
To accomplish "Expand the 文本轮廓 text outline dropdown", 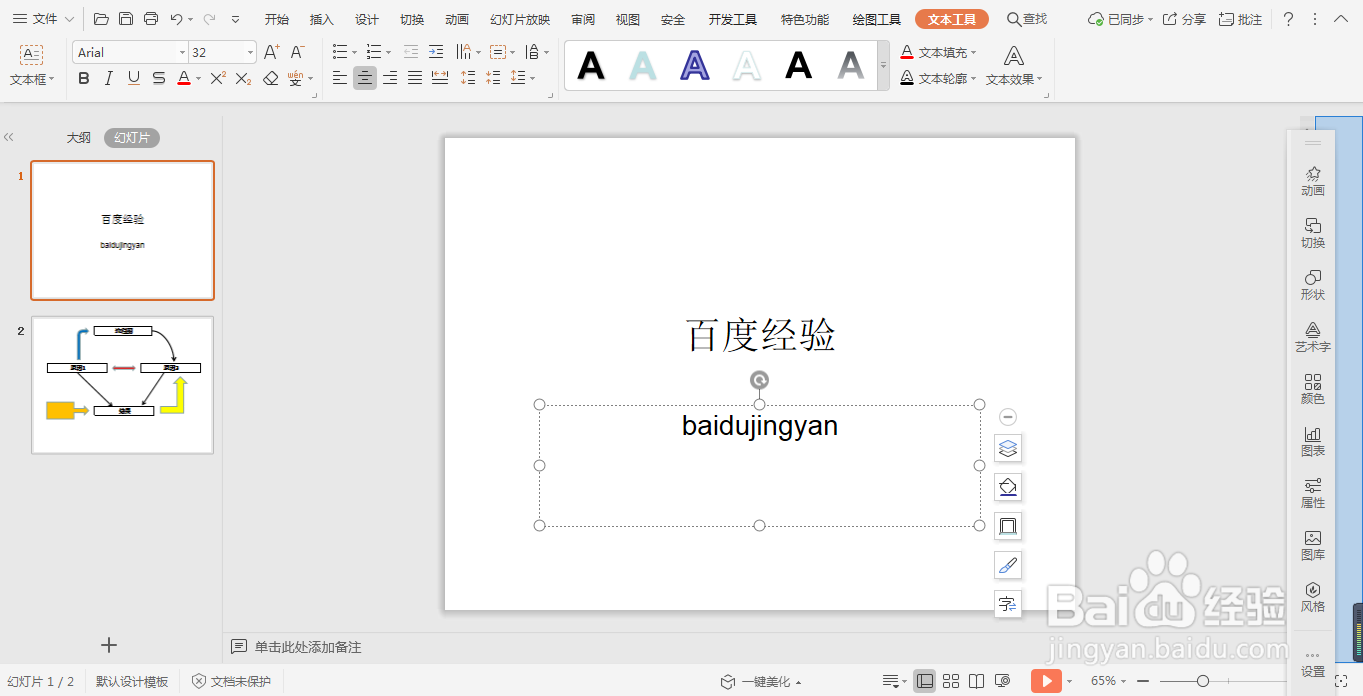I will pos(973,79).
